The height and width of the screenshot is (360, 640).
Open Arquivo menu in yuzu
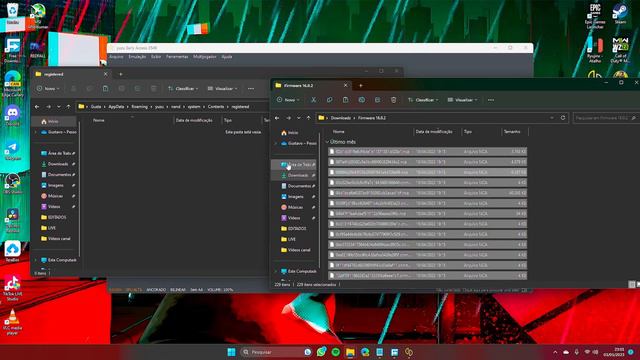[116, 57]
